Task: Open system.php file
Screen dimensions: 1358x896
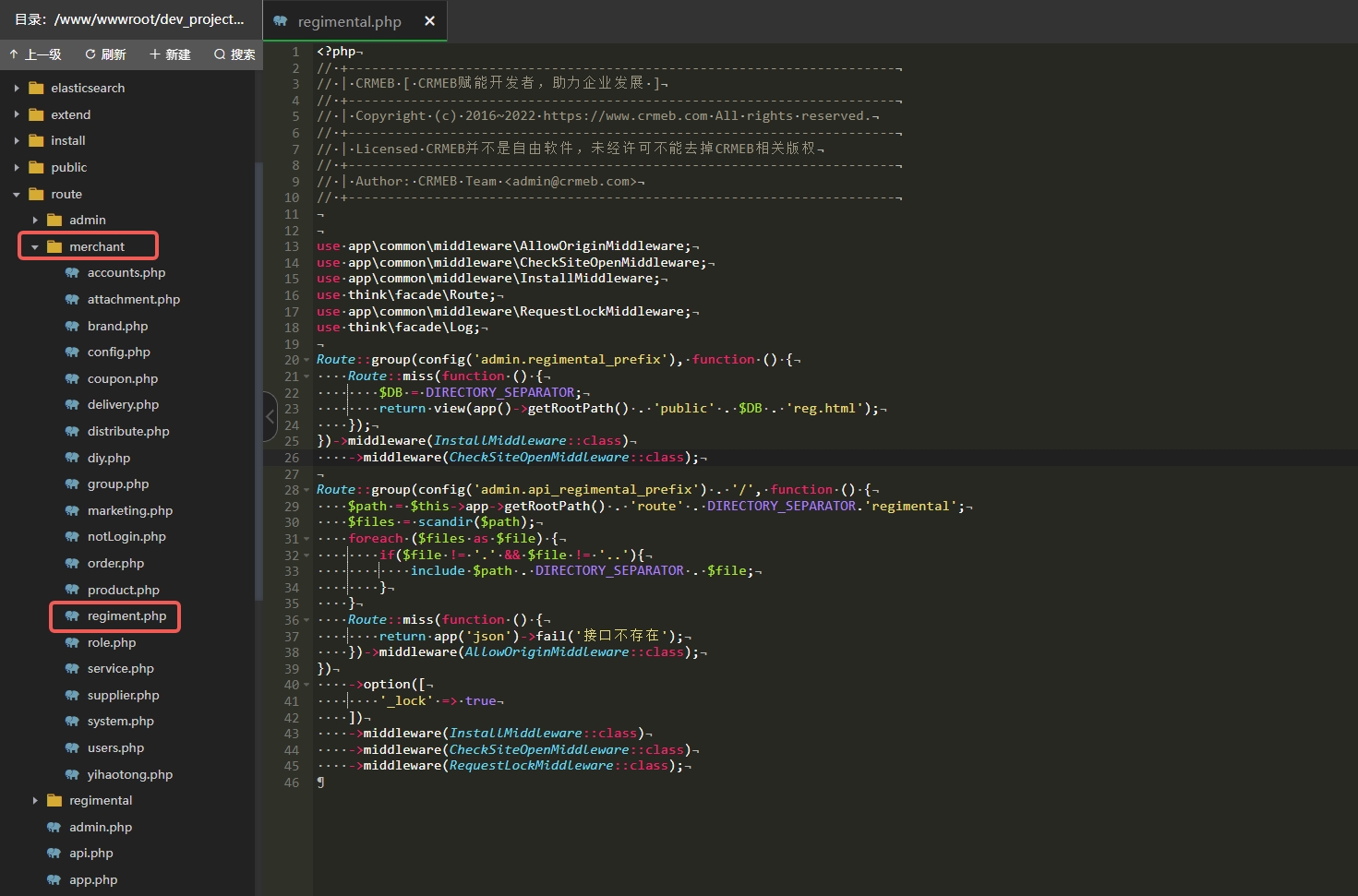Action: 121,721
